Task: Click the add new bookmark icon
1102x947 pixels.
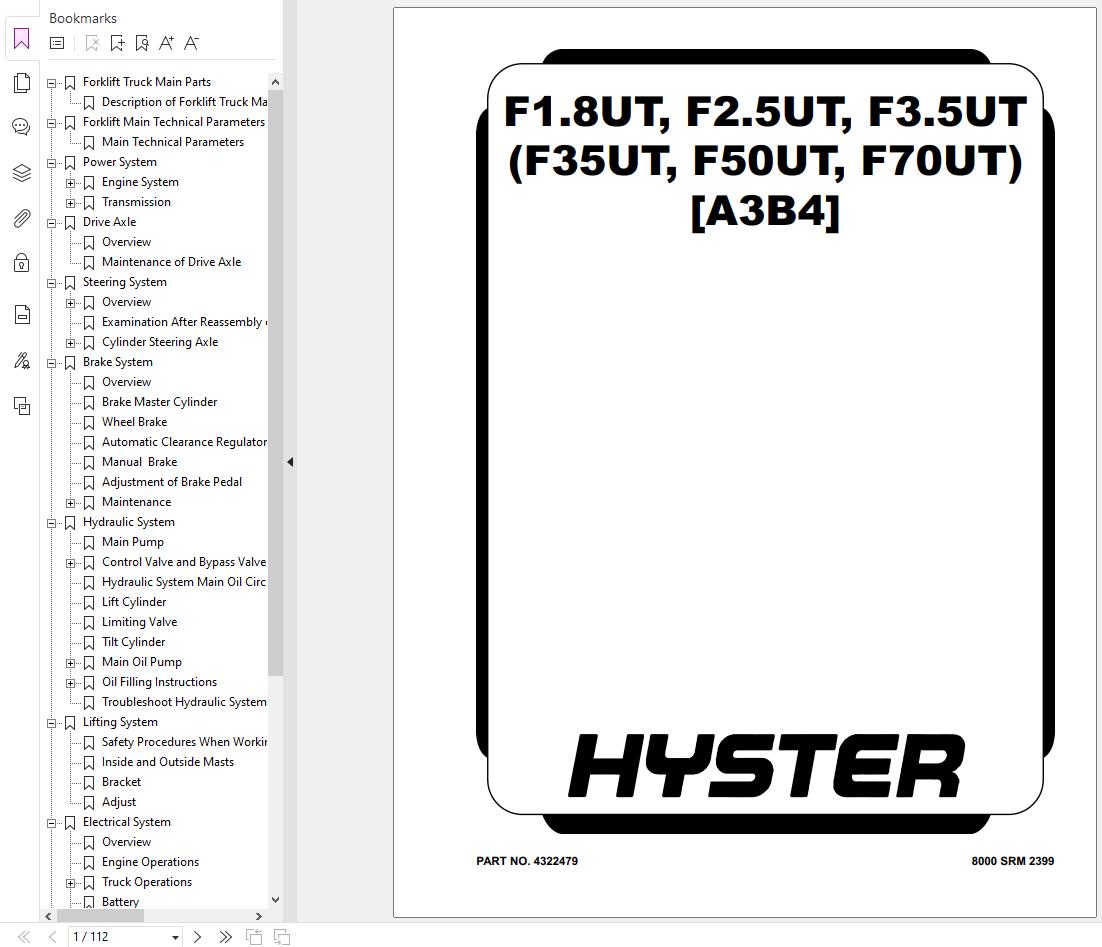Action: (x=117, y=44)
